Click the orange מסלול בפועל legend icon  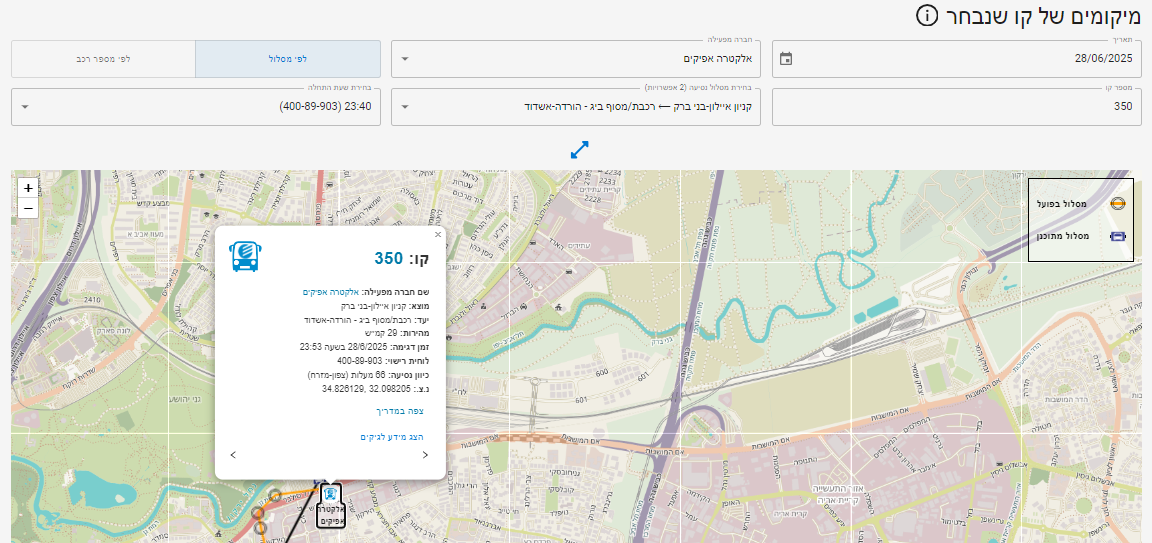click(1117, 204)
